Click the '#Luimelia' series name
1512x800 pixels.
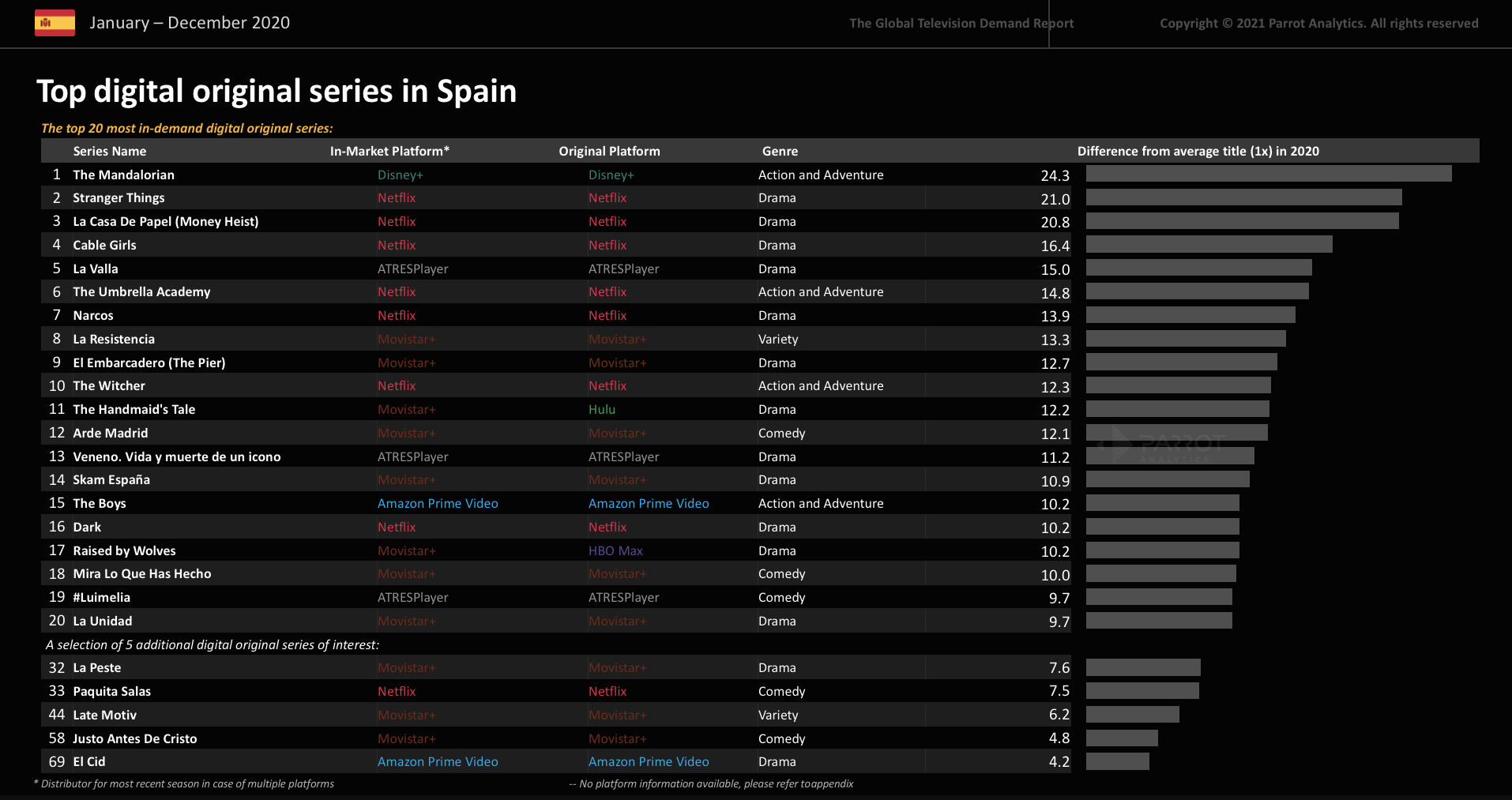[x=101, y=598]
